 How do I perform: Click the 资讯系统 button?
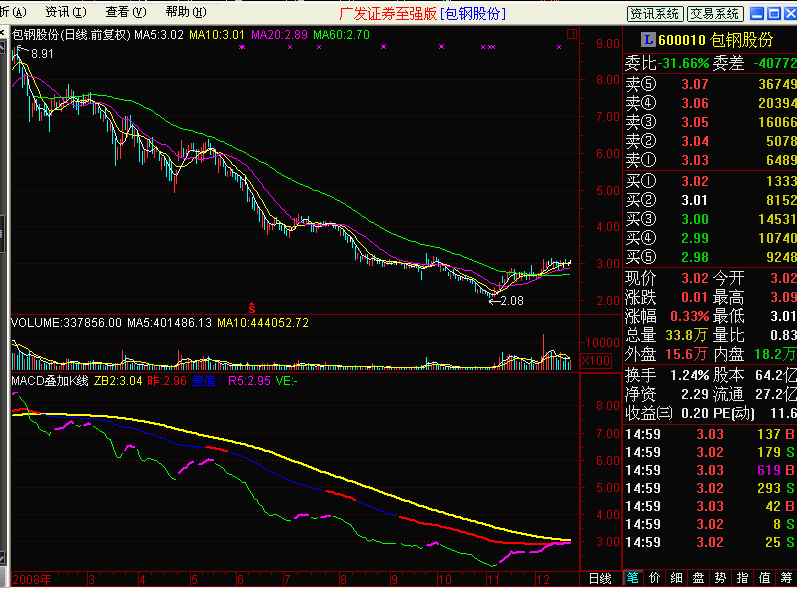(655, 14)
